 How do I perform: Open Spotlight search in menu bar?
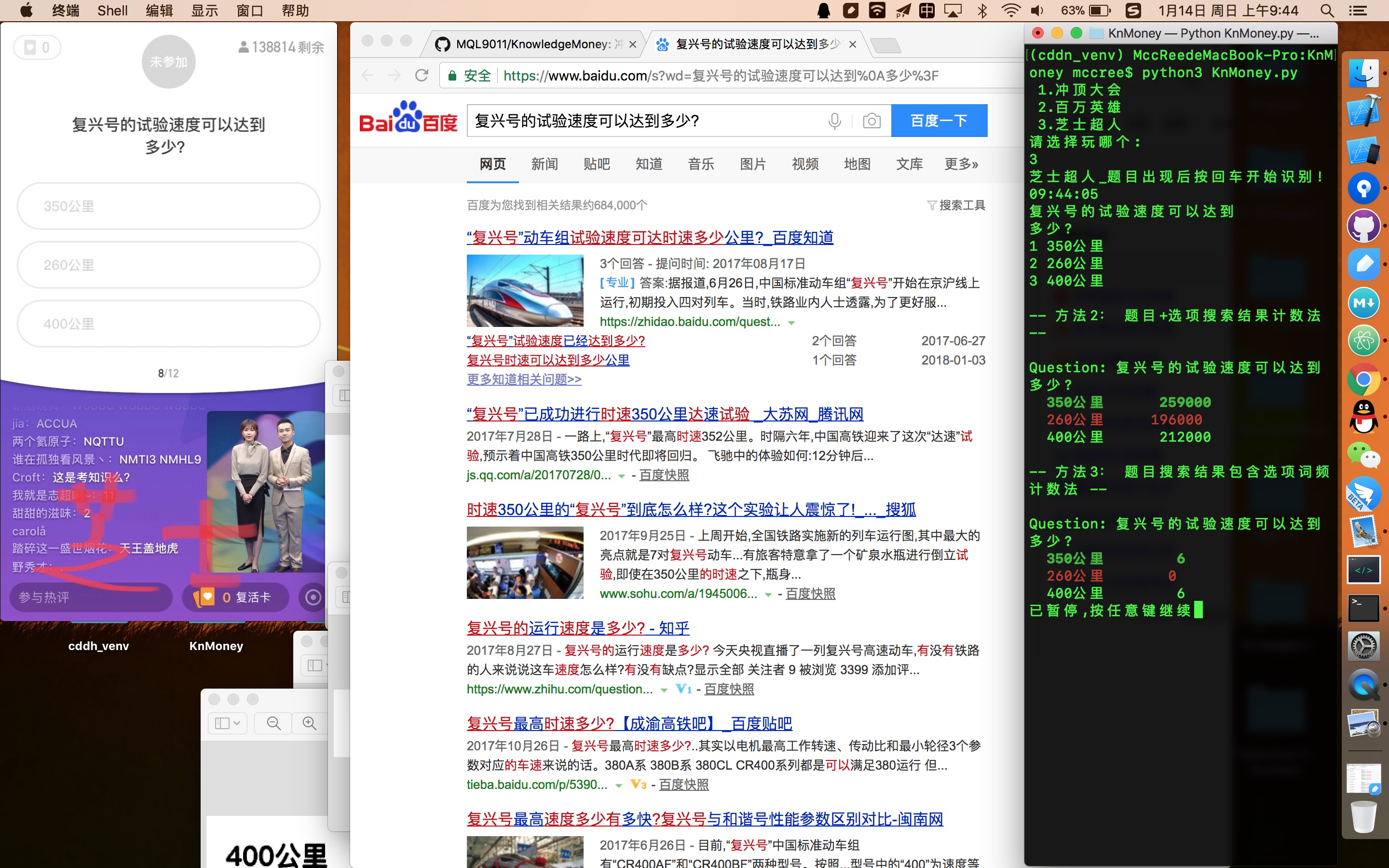coord(1326,10)
